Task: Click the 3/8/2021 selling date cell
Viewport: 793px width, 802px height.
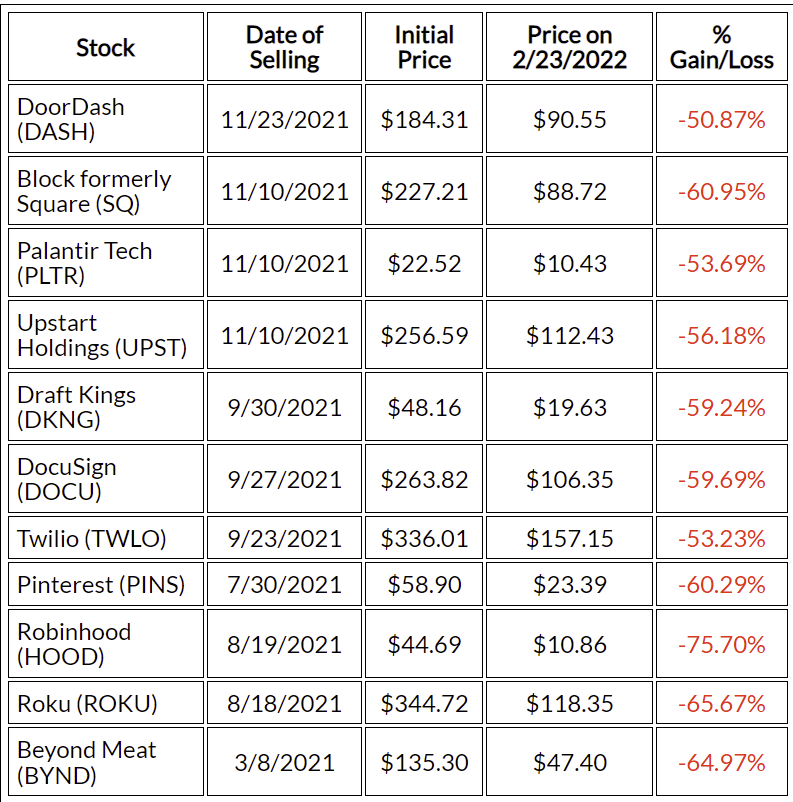Action: click(284, 762)
